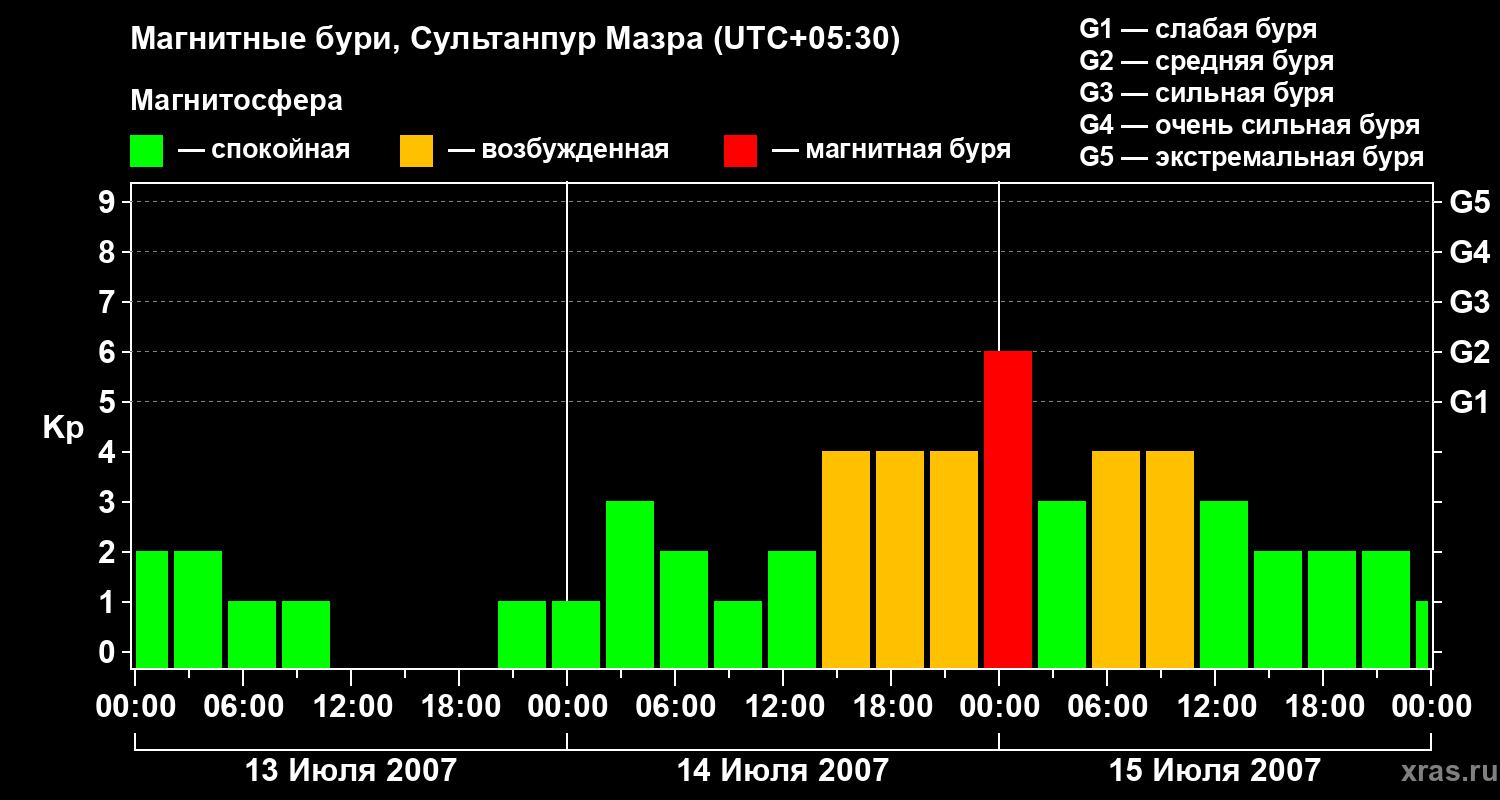Click the 'G2 — средняя буря' legend line
The width and height of the screenshot is (1500, 800).
coord(1207,60)
